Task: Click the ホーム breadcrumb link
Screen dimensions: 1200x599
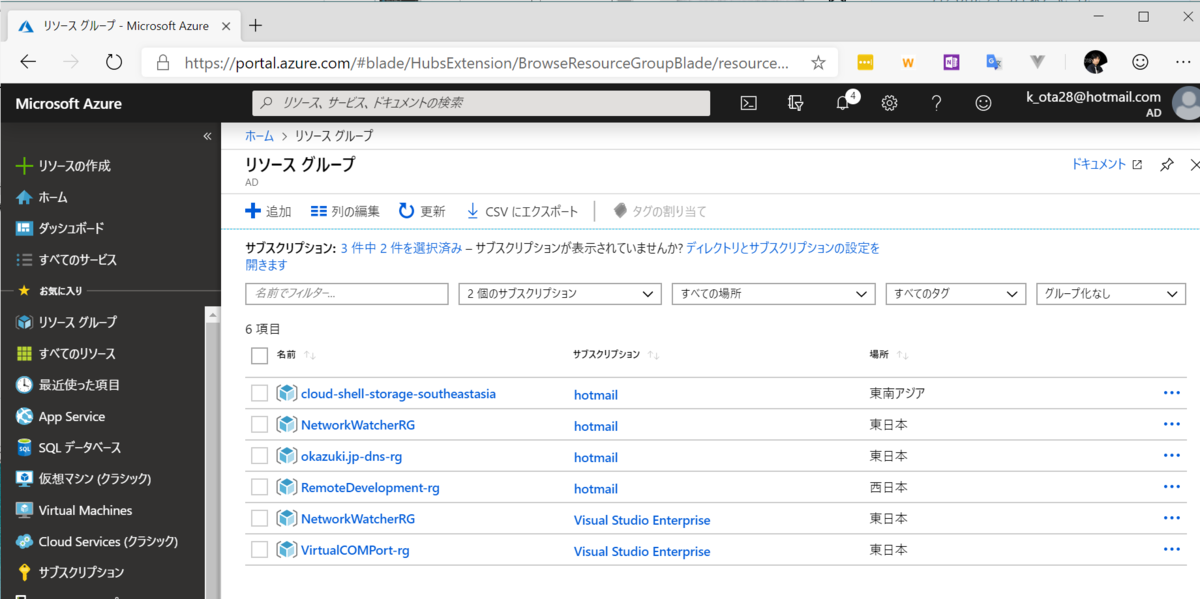Action: pyautogui.click(x=259, y=135)
